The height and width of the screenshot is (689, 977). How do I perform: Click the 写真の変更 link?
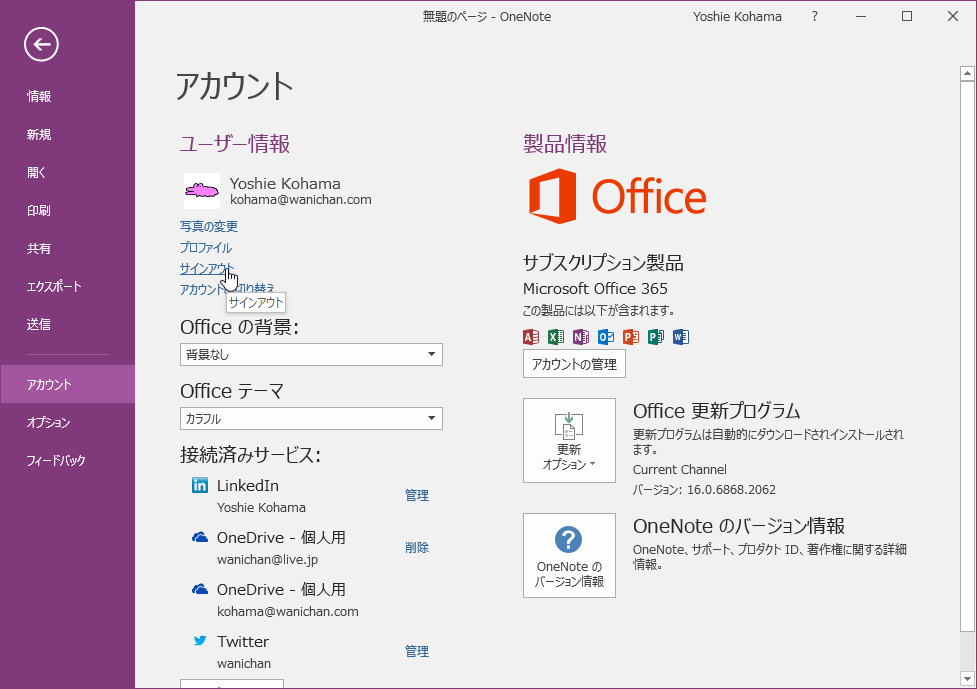click(209, 226)
